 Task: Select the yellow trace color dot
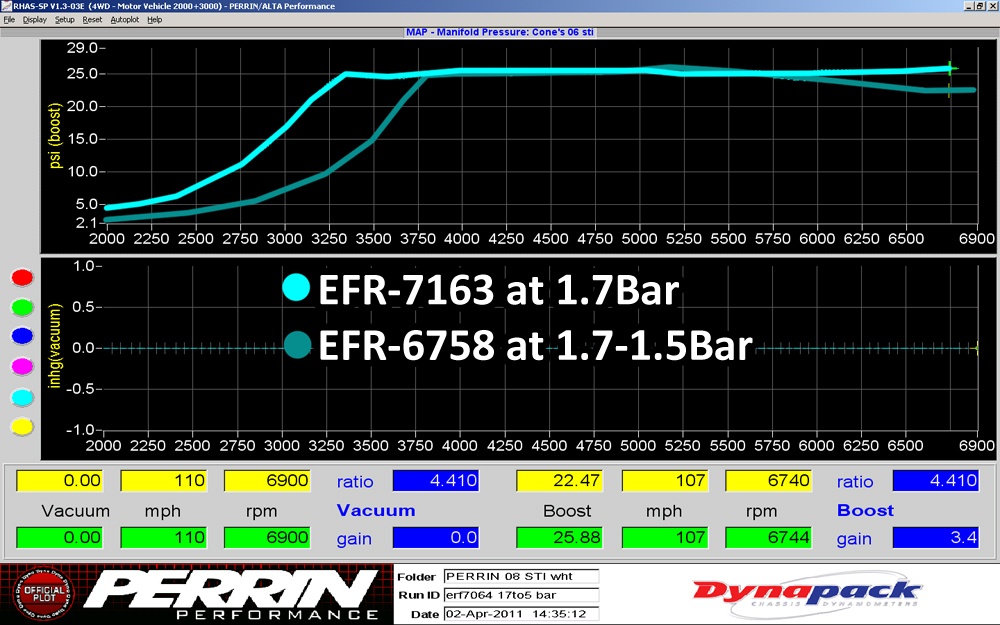(22, 427)
